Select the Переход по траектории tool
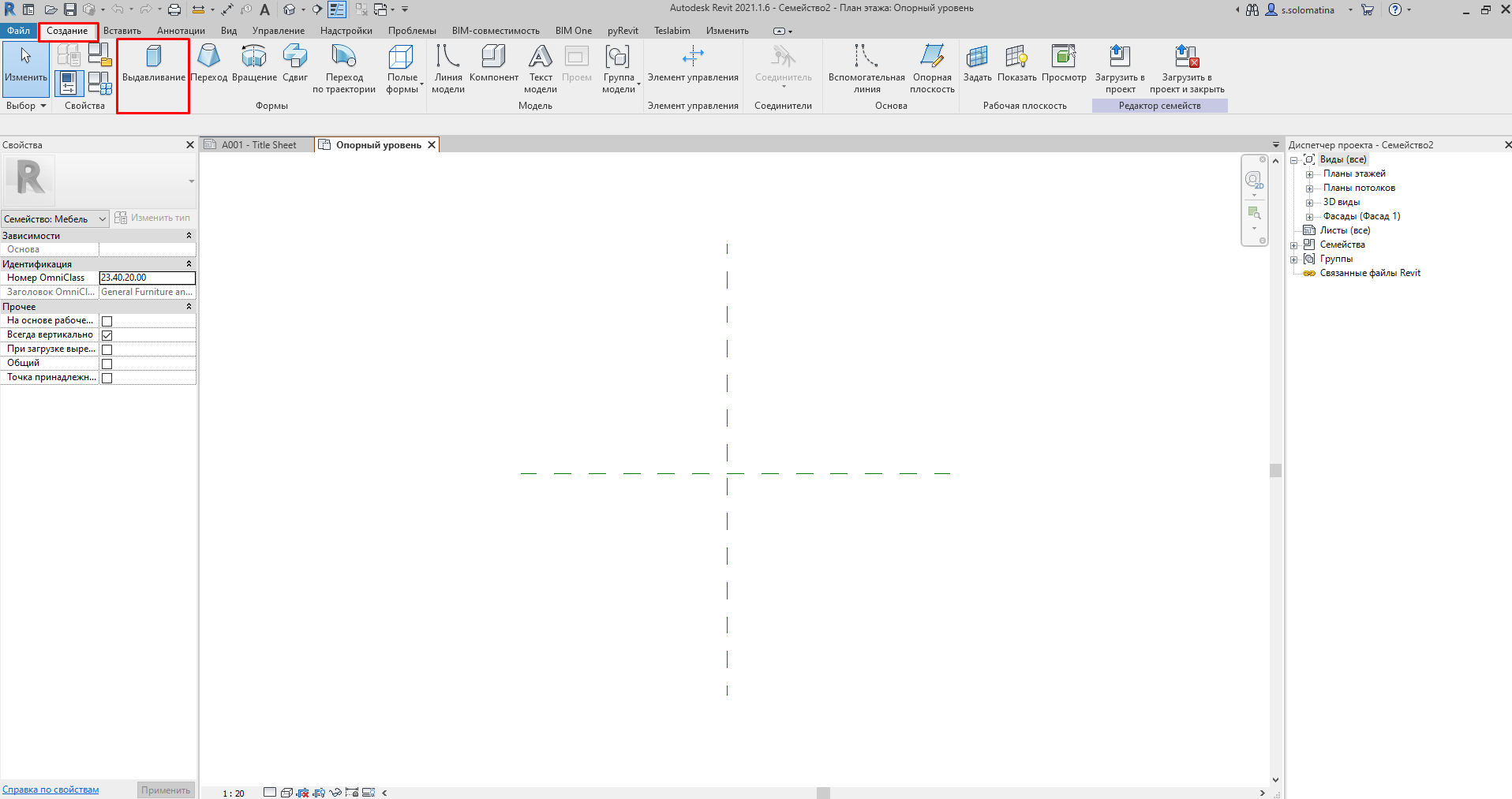 (344, 69)
